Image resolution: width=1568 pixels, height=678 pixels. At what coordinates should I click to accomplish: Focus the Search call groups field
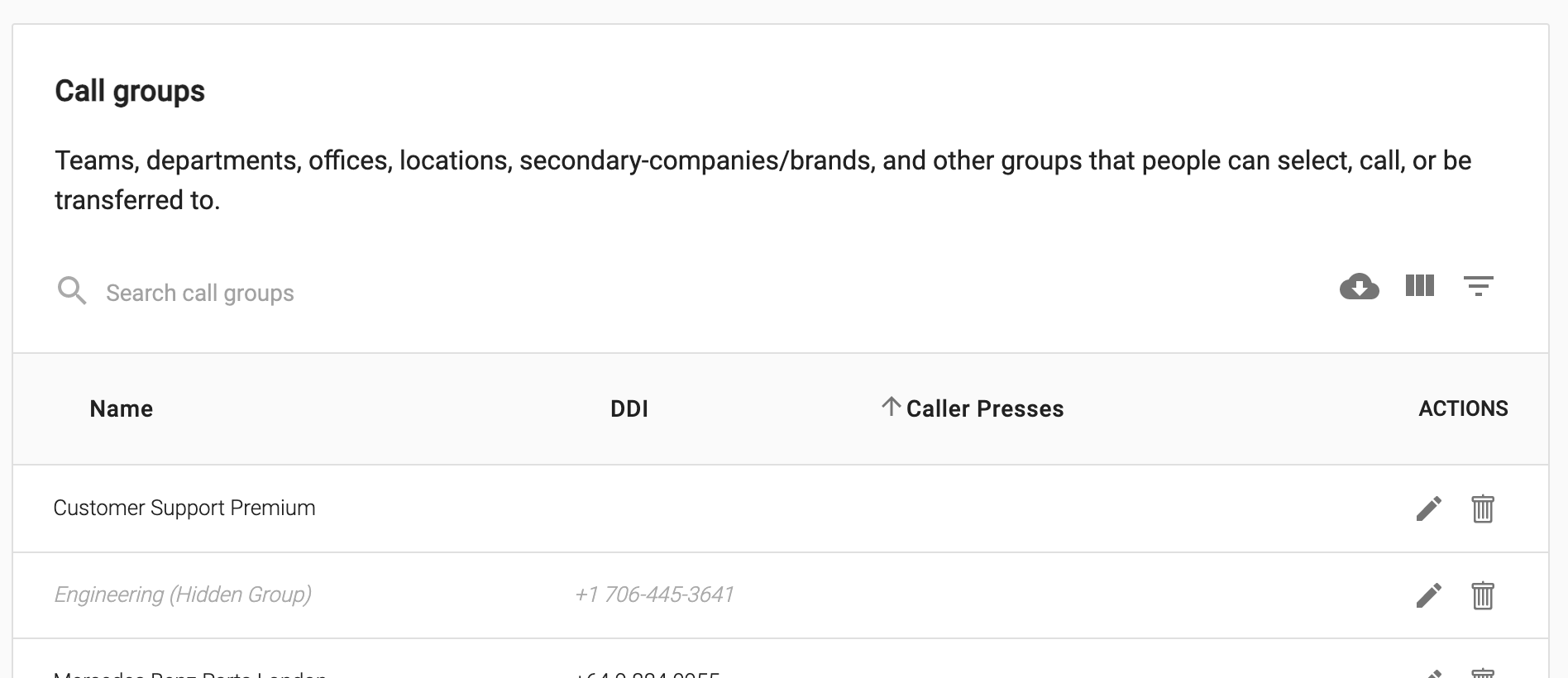[200, 293]
